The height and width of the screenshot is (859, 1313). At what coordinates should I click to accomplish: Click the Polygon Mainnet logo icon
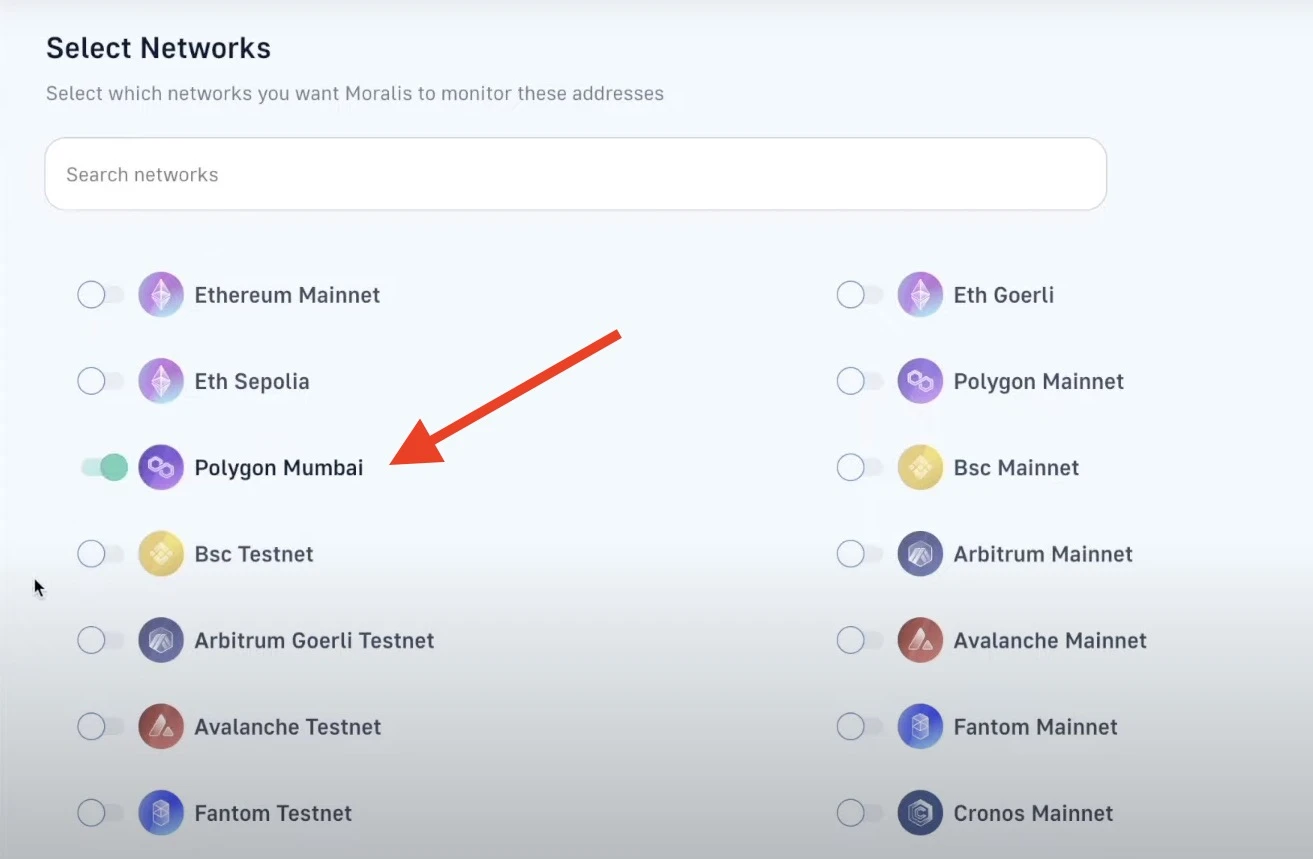pyautogui.click(x=920, y=381)
